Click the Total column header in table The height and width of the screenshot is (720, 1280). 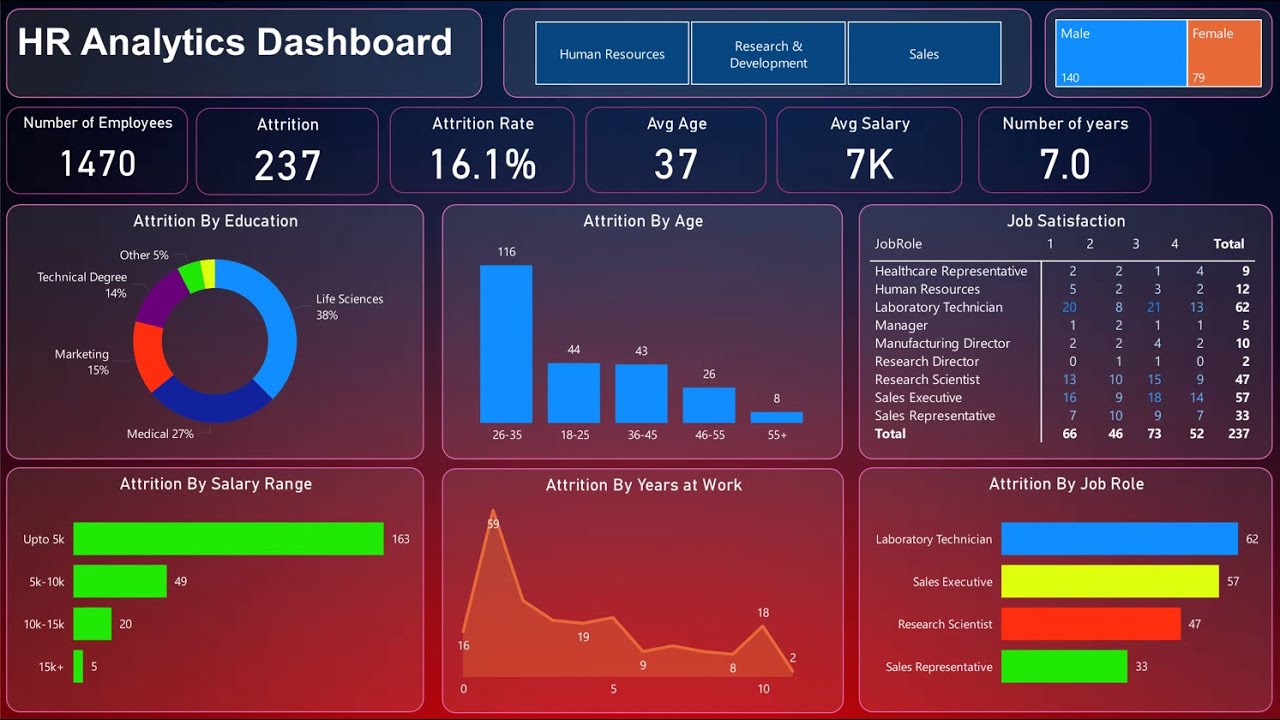[1229, 244]
